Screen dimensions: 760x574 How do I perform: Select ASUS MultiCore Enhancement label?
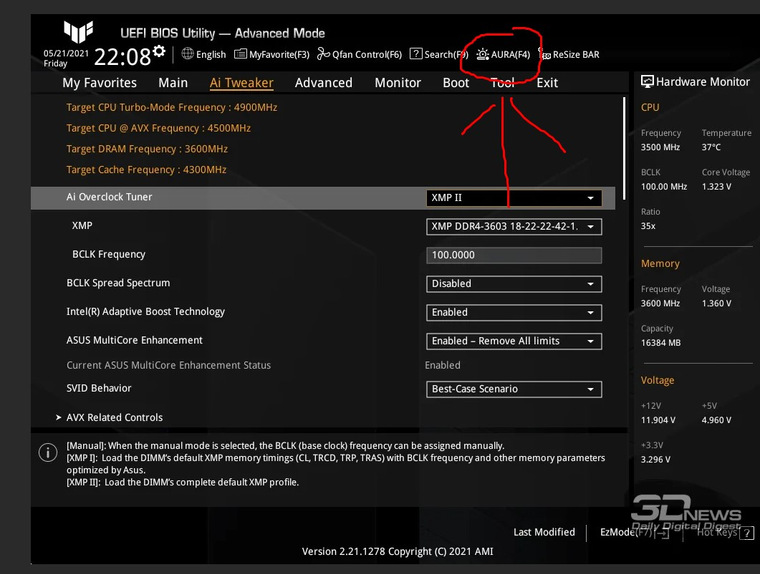[134, 340]
